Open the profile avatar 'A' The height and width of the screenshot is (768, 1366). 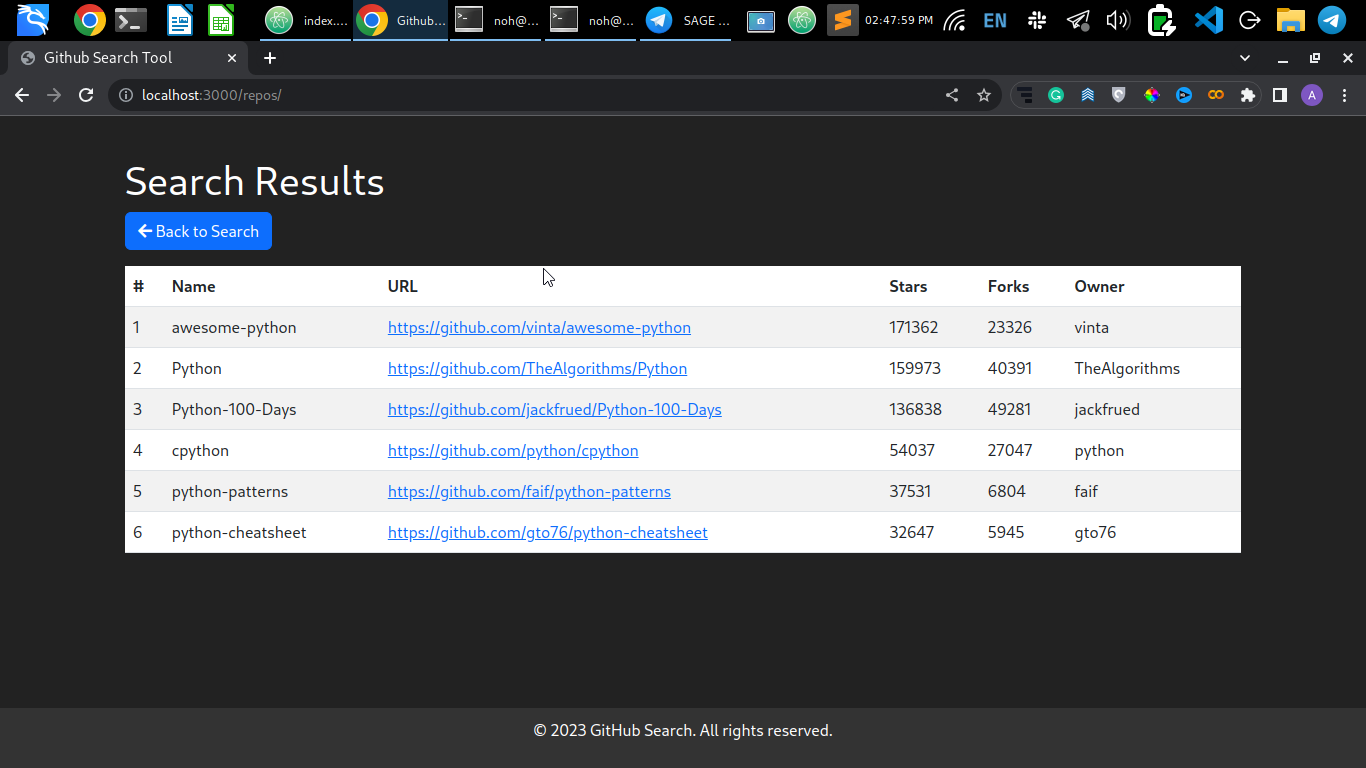[x=1312, y=95]
